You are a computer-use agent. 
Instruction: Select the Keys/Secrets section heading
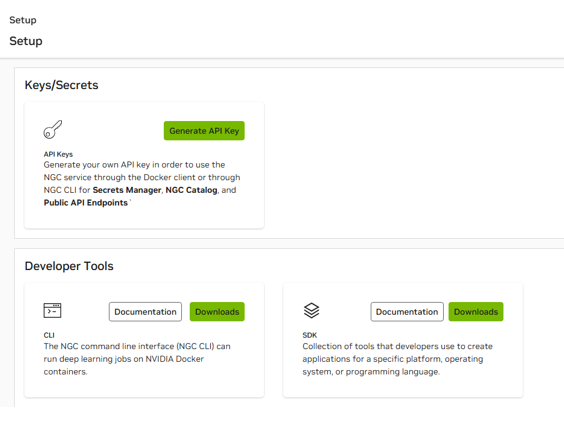(x=62, y=85)
